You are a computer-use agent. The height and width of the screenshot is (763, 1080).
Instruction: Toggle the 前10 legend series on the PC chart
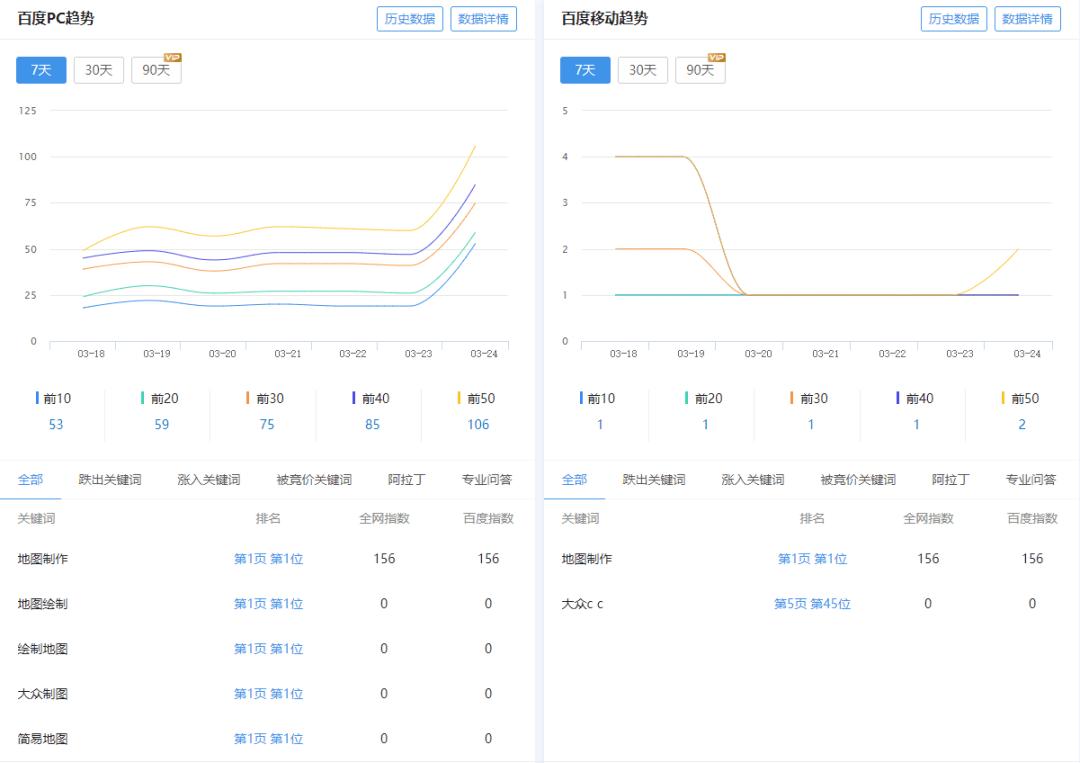point(56,398)
